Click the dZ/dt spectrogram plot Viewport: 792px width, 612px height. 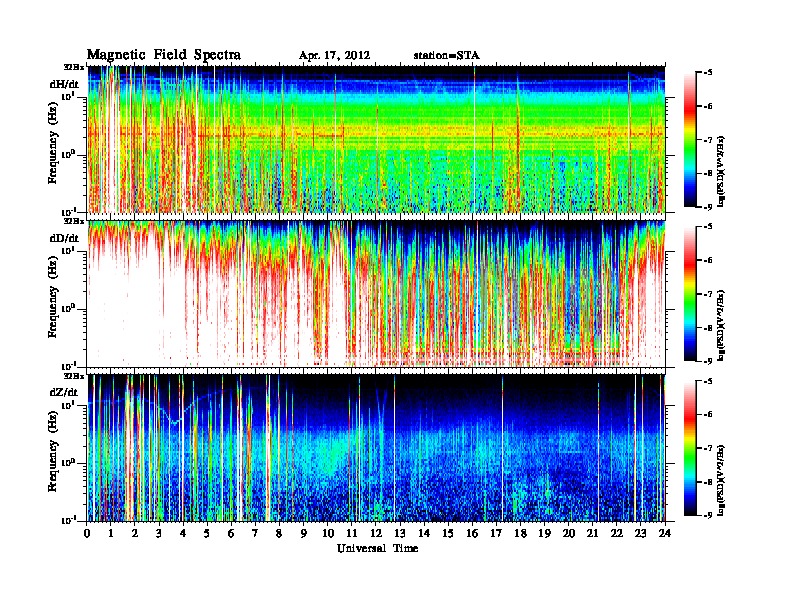tap(376, 448)
